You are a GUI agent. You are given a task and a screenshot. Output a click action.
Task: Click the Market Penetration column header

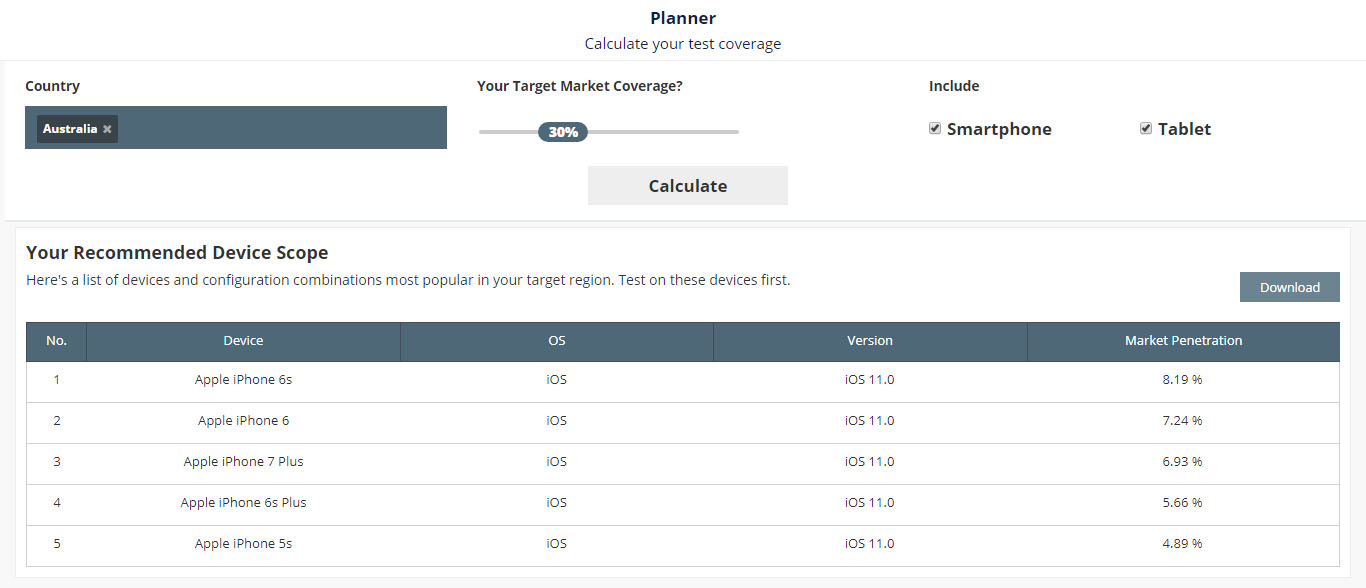[x=1184, y=341]
